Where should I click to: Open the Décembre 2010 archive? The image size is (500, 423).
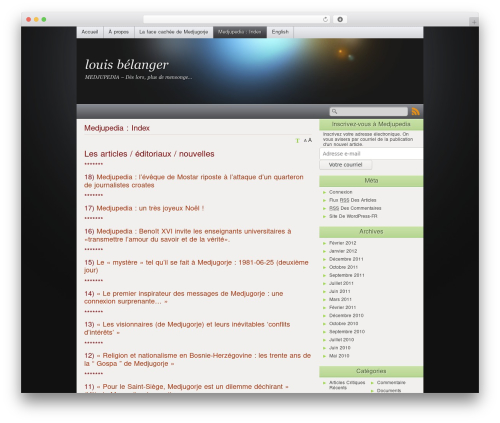pos(346,315)
